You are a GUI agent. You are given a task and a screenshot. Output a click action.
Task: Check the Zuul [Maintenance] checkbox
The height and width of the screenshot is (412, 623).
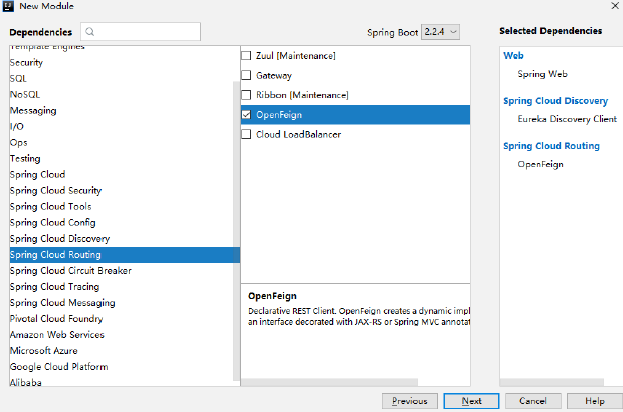click(247, 56)
